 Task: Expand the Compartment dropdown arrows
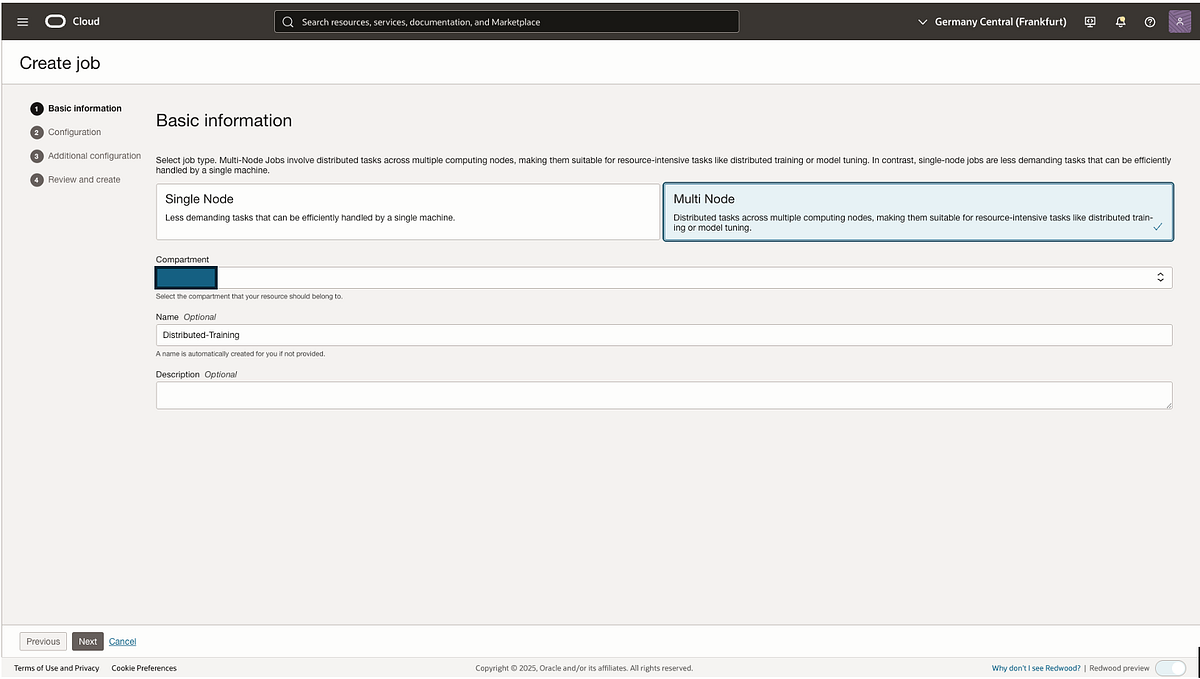point(1160,277)
